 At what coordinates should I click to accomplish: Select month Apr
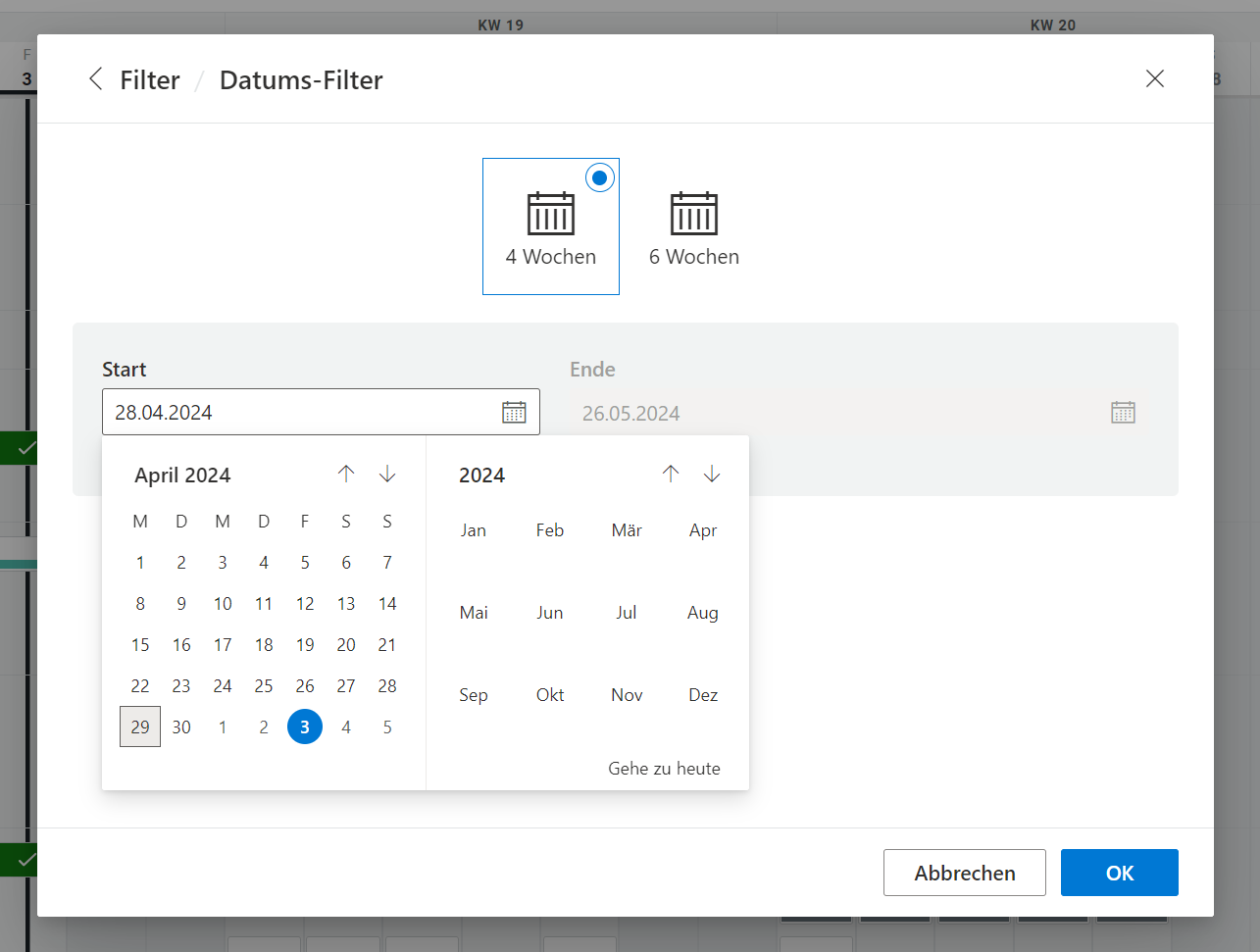coord(703,530)
